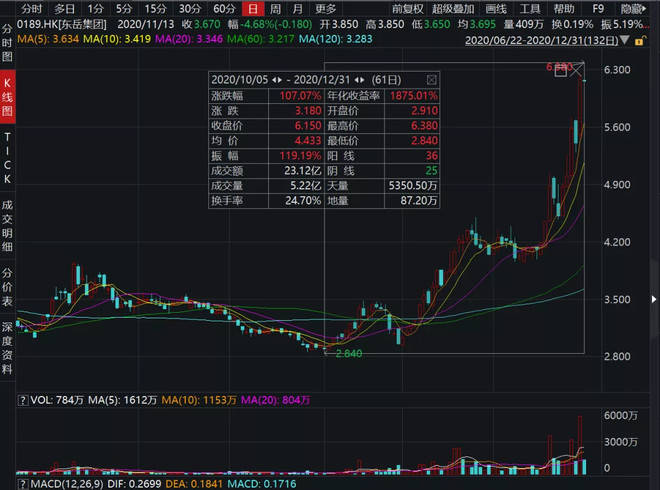Switch to 60分 minute chart
660x490 pixels.
click(x=224, y=8)
